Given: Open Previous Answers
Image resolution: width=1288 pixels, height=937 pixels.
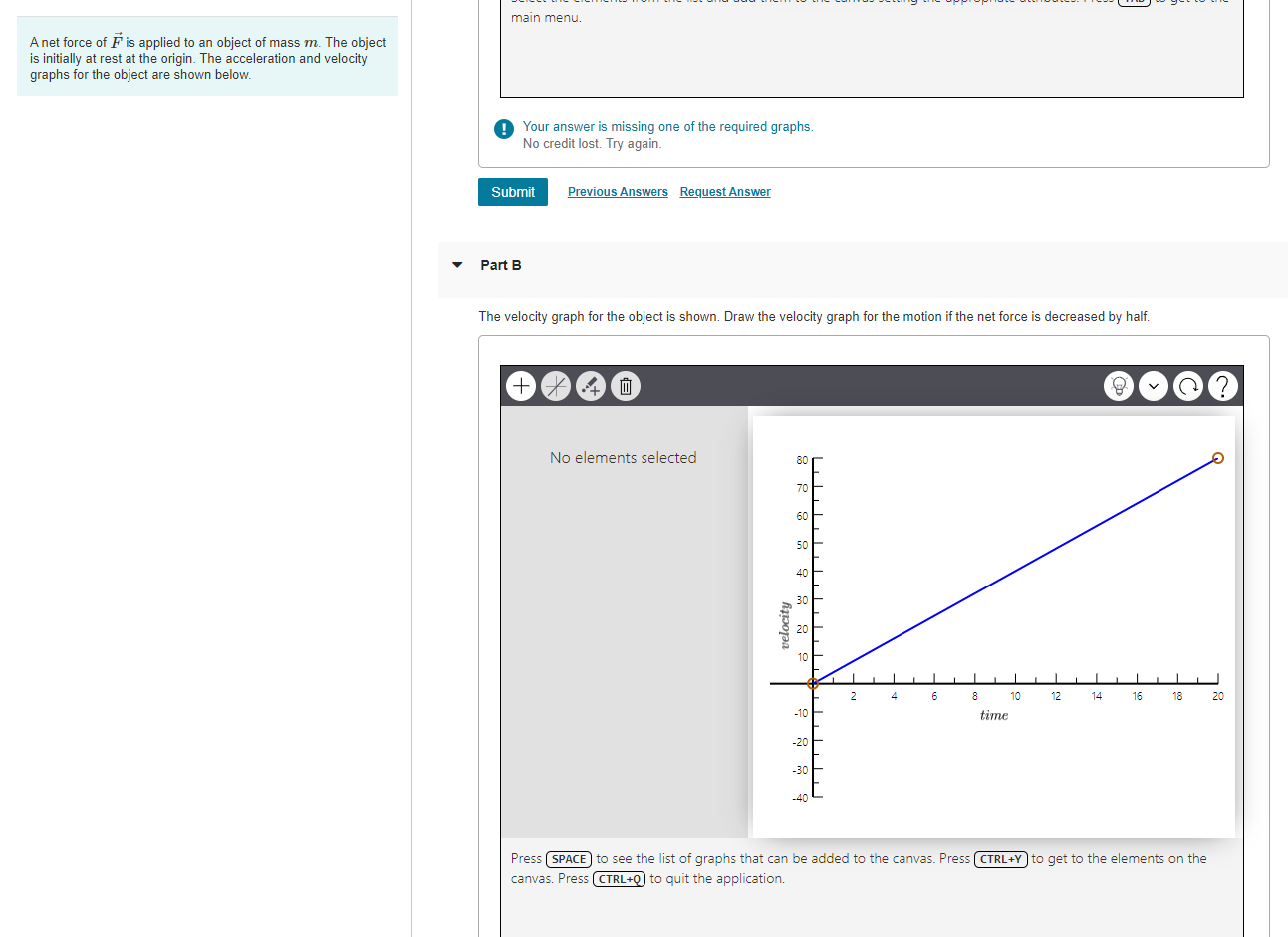Looking at the screenshot, I should pos(618,191).
